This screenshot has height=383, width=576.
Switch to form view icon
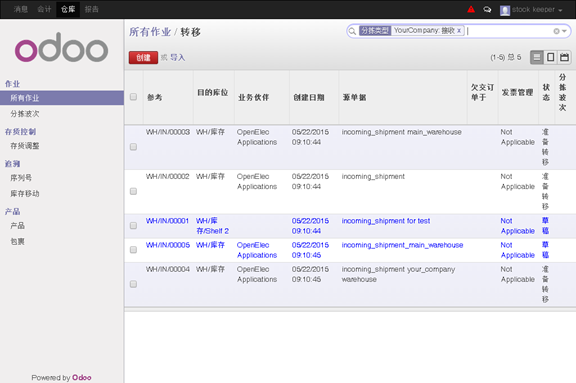pyautogui.click(x=550, y=57)
